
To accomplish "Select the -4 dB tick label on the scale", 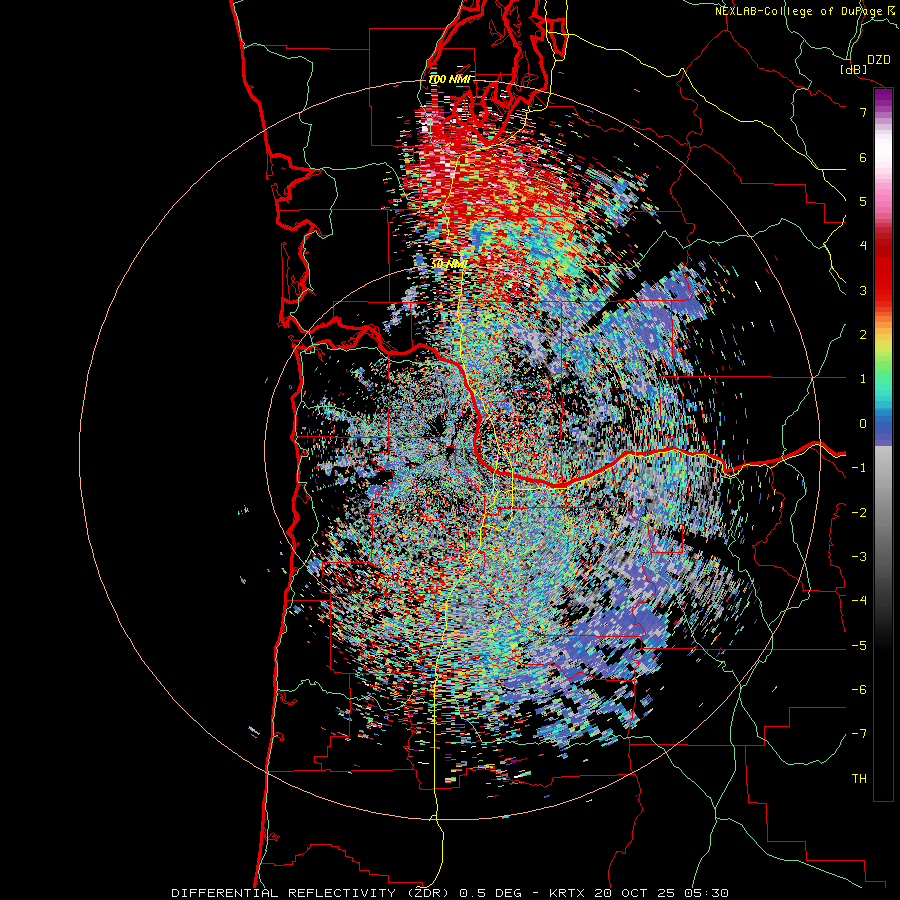I will [859, 600].
